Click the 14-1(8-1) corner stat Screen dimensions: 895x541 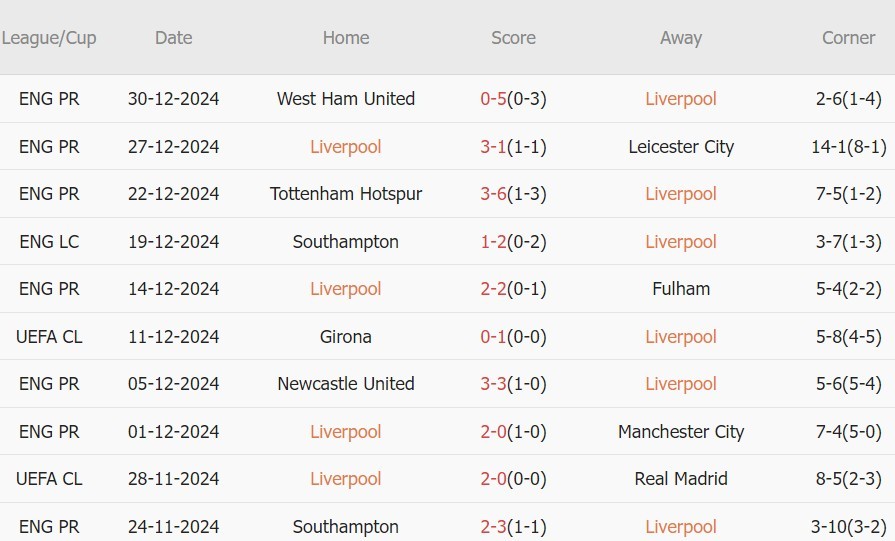[848, 147]
